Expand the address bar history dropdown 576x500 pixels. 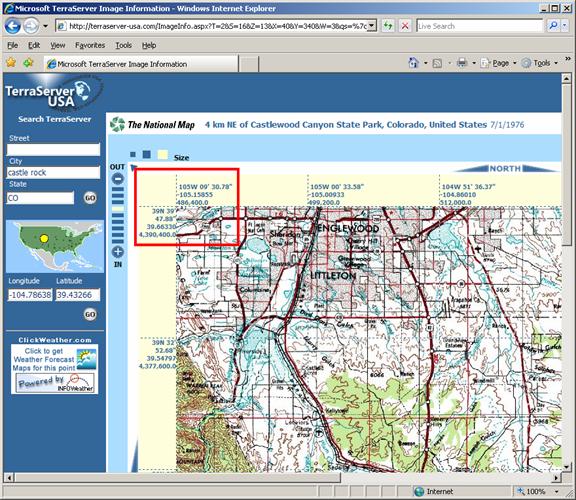click(372, 26)
